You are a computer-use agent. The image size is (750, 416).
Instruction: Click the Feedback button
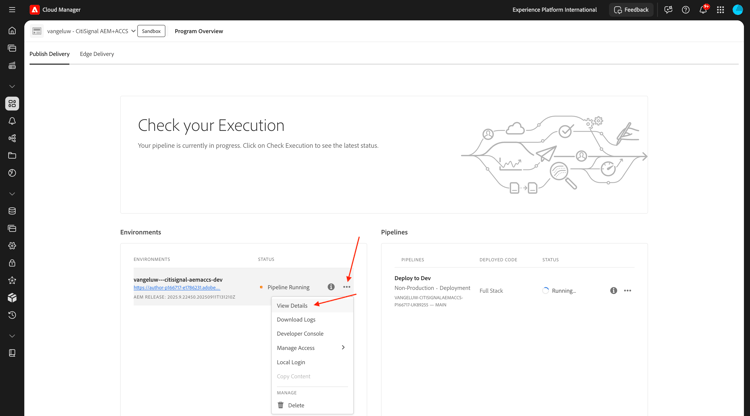[x=631, y=10]
